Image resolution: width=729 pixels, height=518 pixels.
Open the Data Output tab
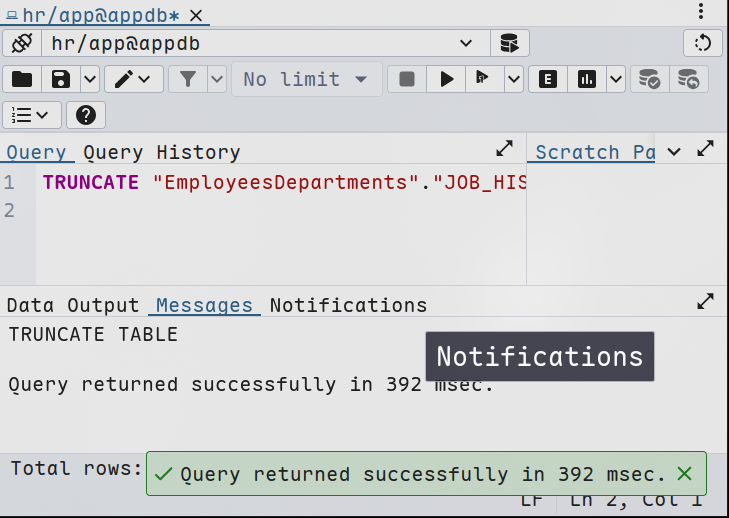coord(73,305)
